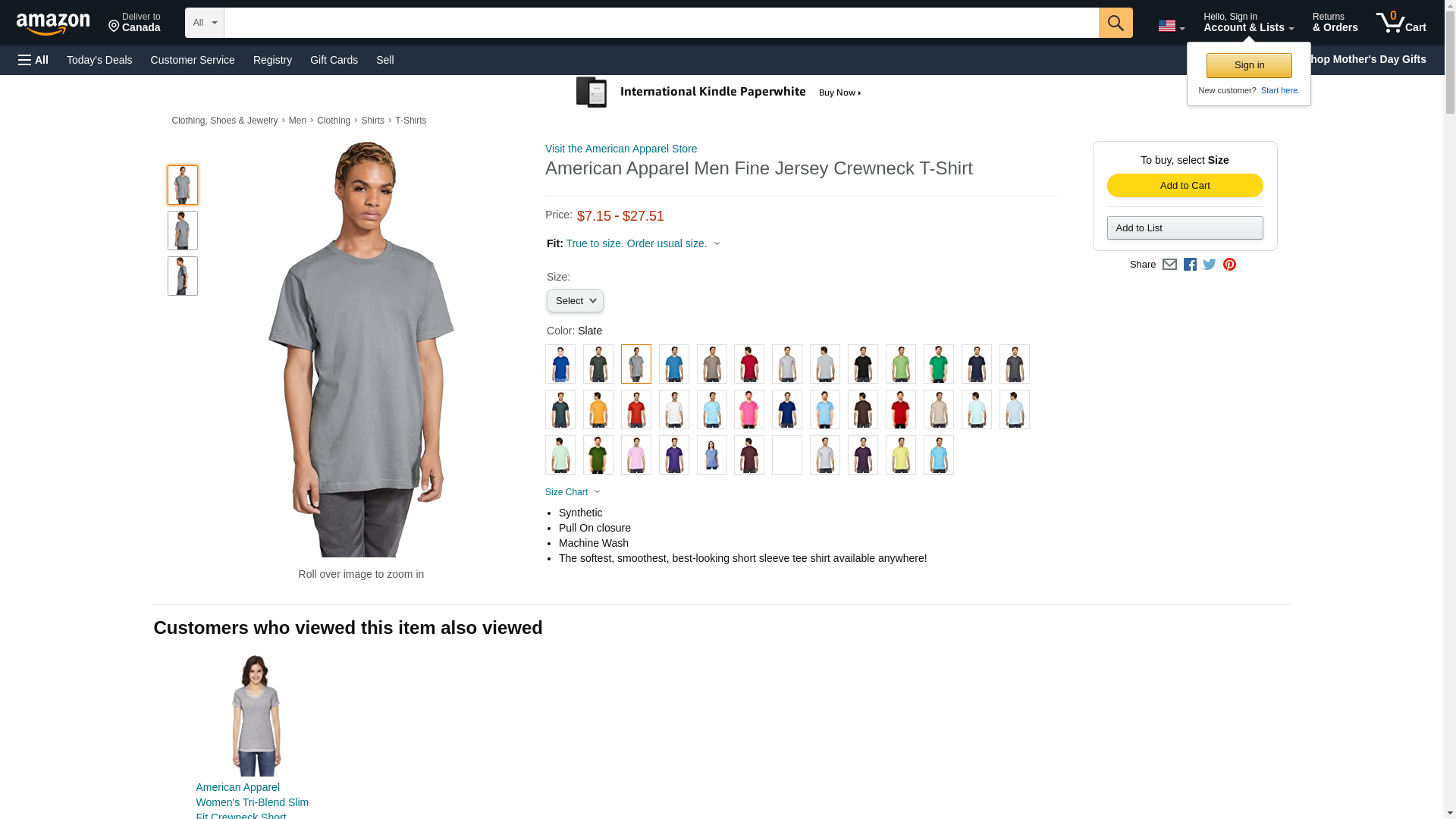Select the orange shirt color swatch
Screen dimensions: 1456x819
[x=598, y=409]
